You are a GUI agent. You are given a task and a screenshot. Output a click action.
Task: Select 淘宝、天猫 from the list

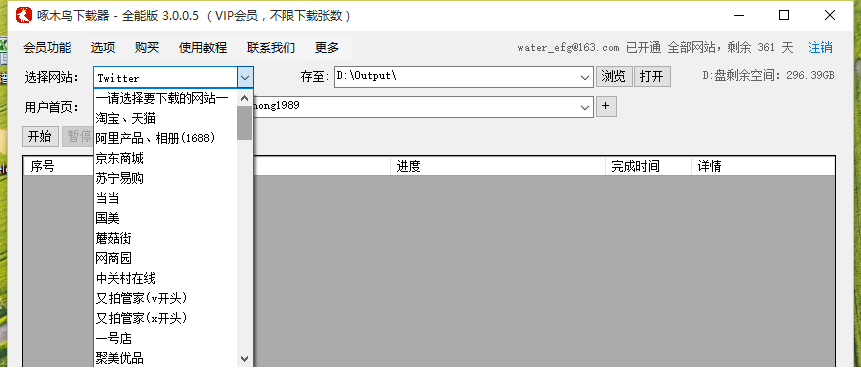coord(166,119)
